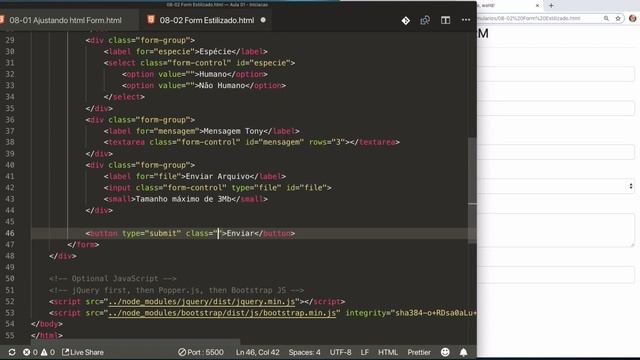Click the editor vertical scrollbar thumb
Viewport: 640px width, 360px height.
point(472,190)
